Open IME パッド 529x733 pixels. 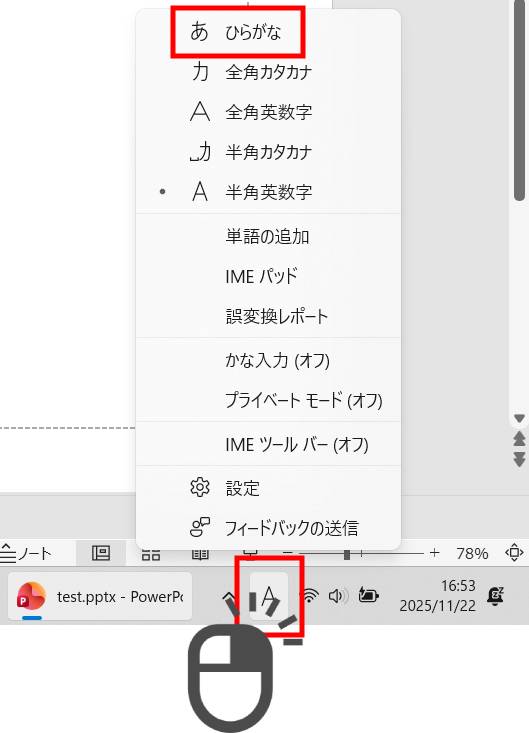[268, 276]
